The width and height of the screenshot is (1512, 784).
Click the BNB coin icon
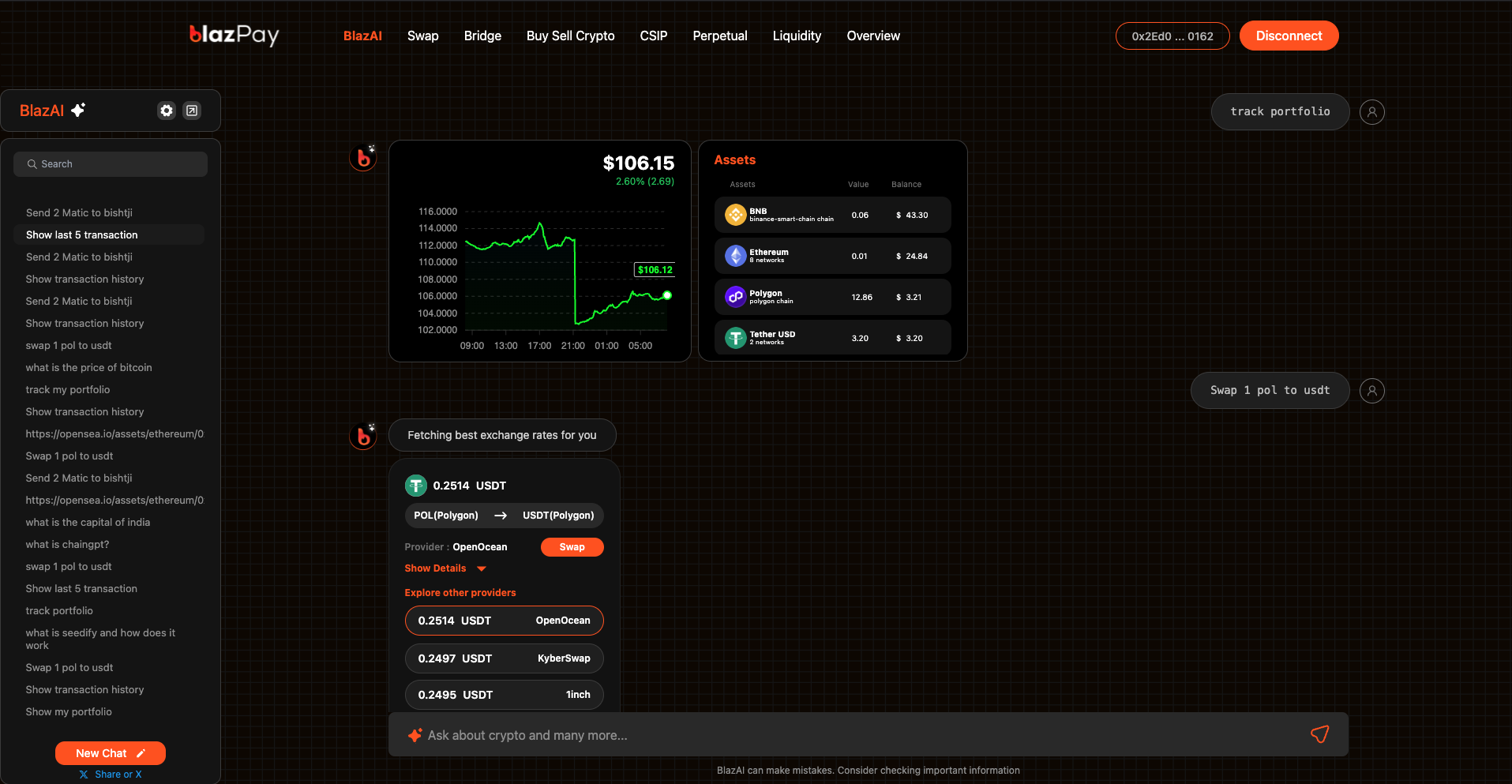(x=736, y=215)
